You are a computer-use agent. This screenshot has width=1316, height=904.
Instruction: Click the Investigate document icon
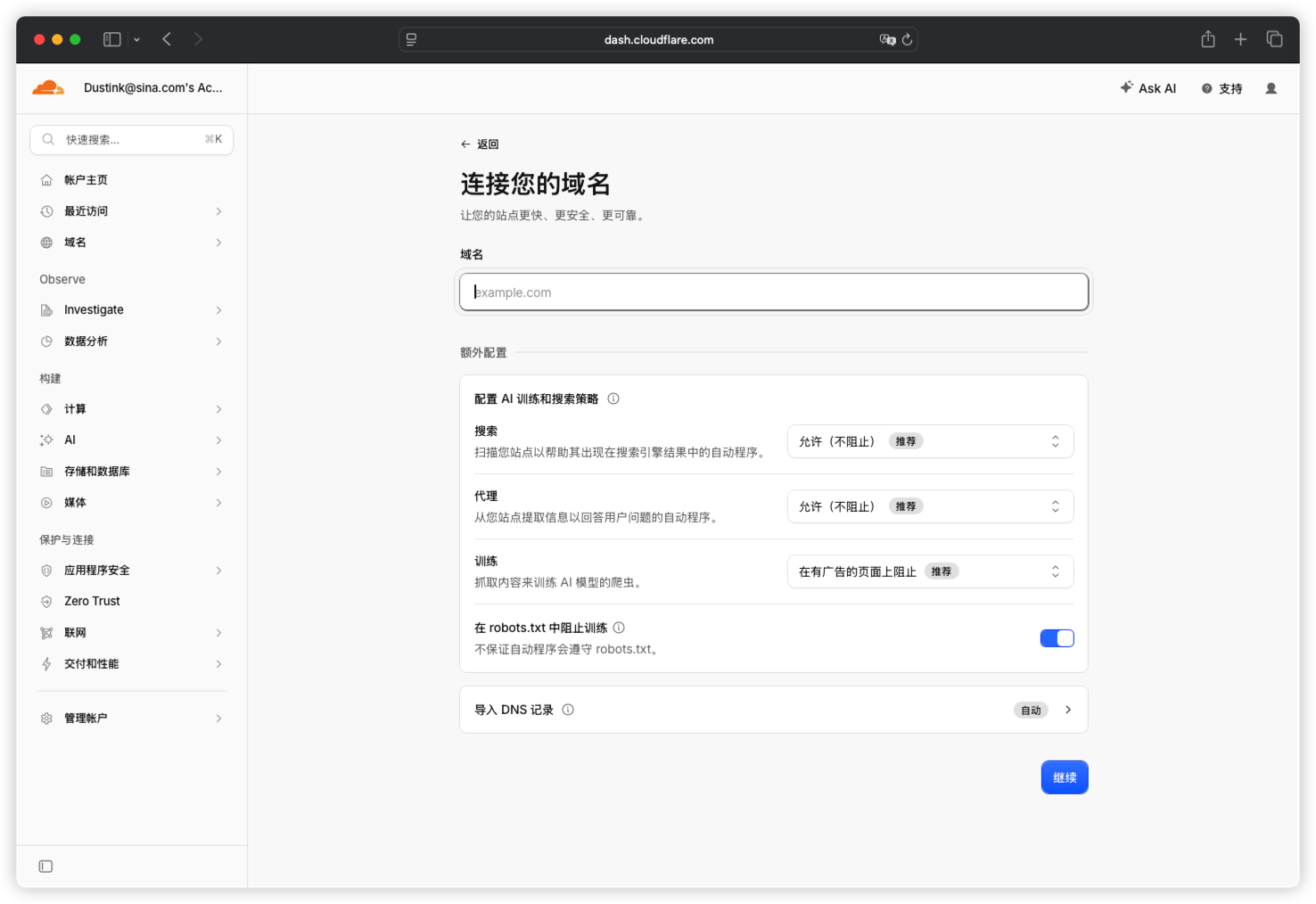pos(46,310)
